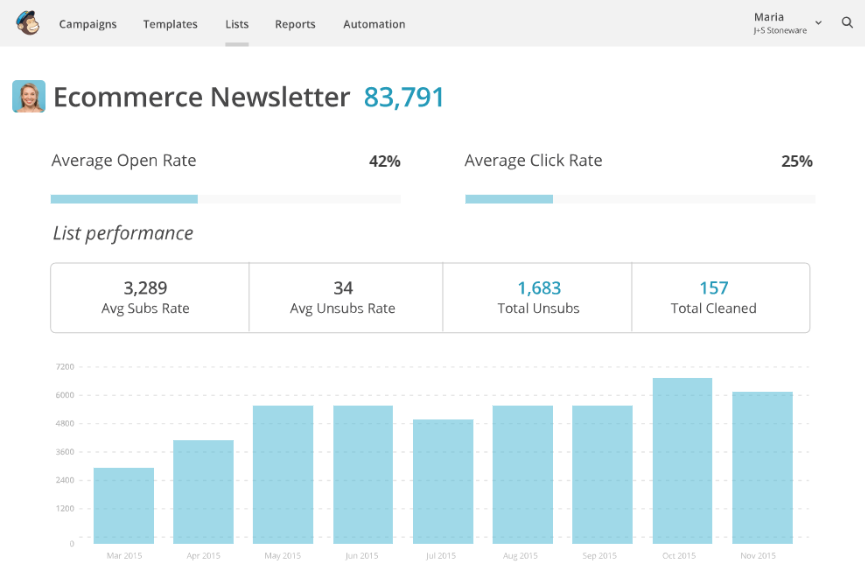
Task: Click the Mailchimp monkey logo
Action: (x=28, y=23)
